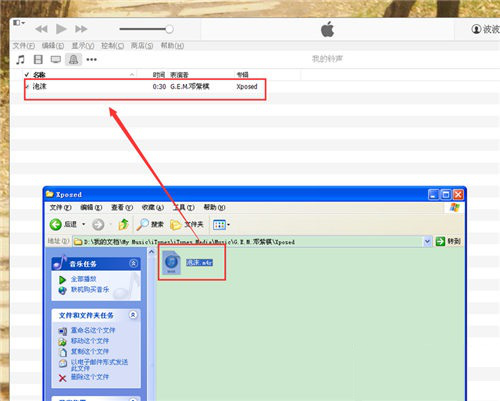Viewport: 500px width, 401px height.
Task: Sort by the 专辑 column header
Action: coord(242,75)
